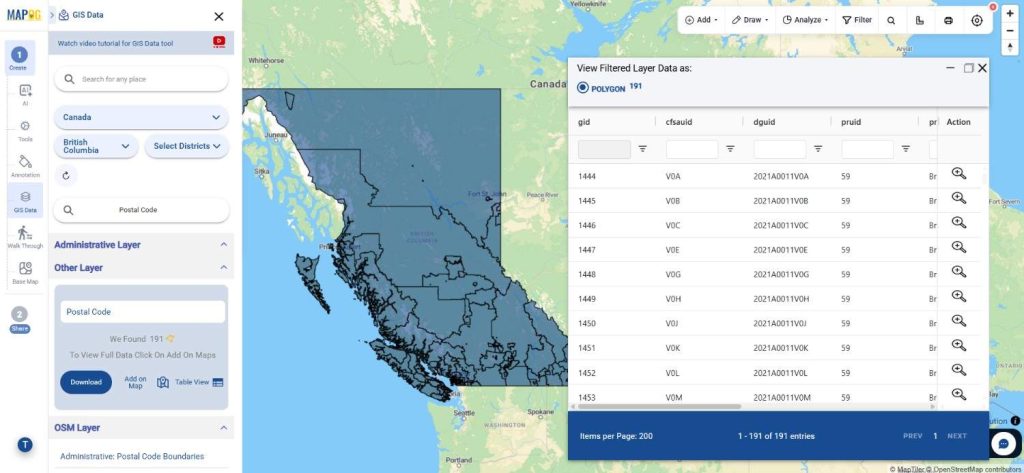Collapse the Other Layer section
The height and width of the screenshot is (473, 1024).
pyautogui.click(x=223, y=267)
